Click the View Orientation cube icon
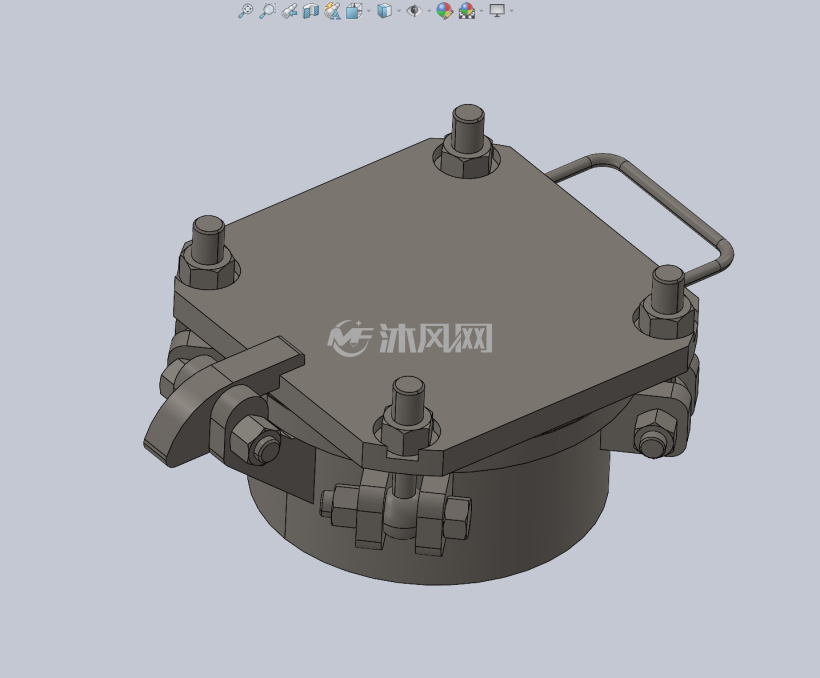 click(354, 10)
